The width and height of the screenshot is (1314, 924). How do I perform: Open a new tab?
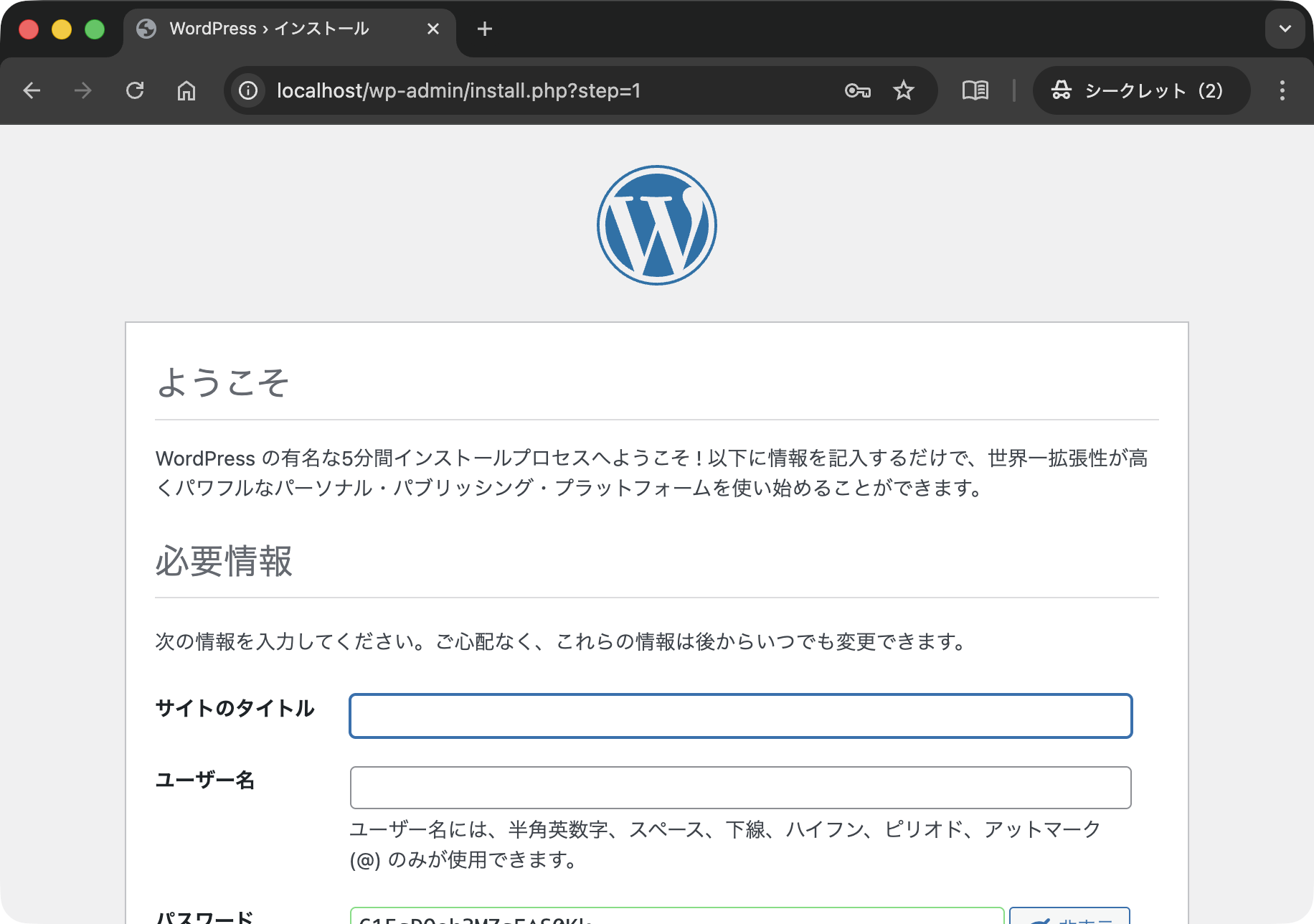click(485, 29)
